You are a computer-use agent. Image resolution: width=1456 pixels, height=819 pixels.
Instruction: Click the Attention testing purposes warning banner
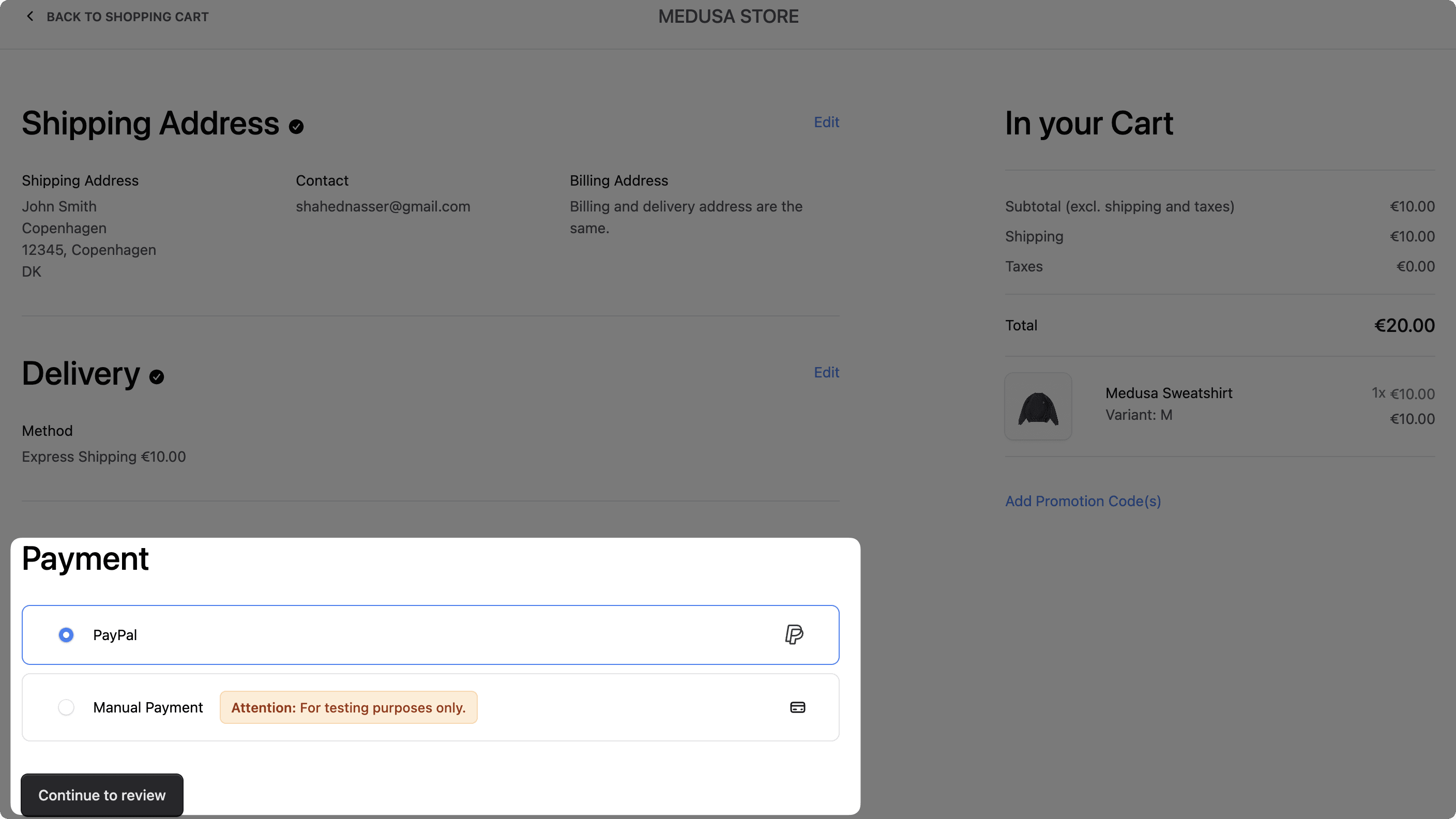[x=348, y=707]
